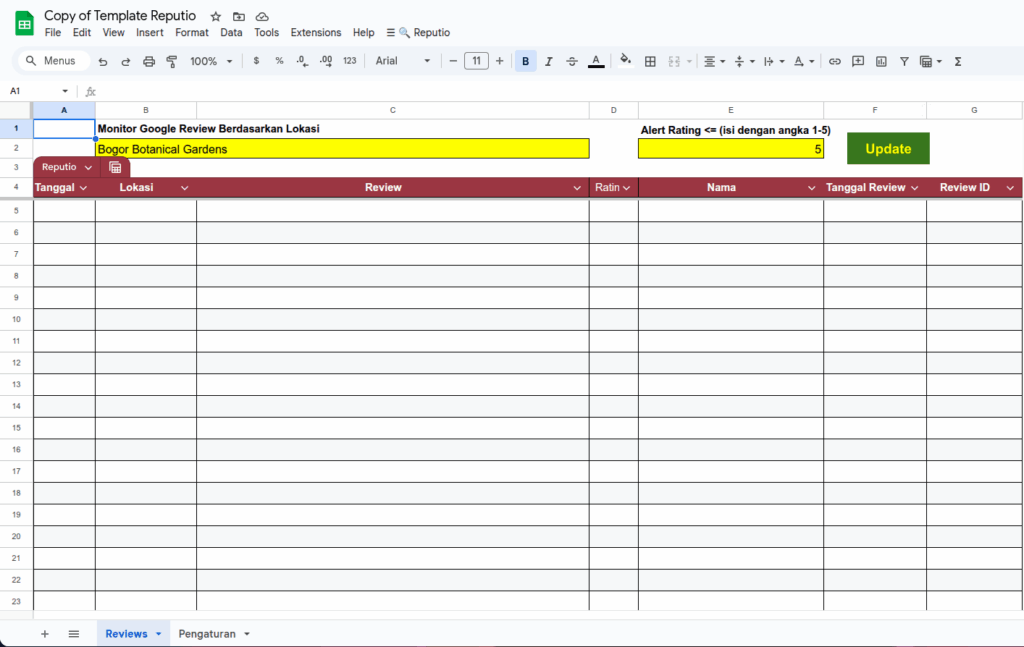
Task: Open the Arial font dropdown
Action: (402, 61)
